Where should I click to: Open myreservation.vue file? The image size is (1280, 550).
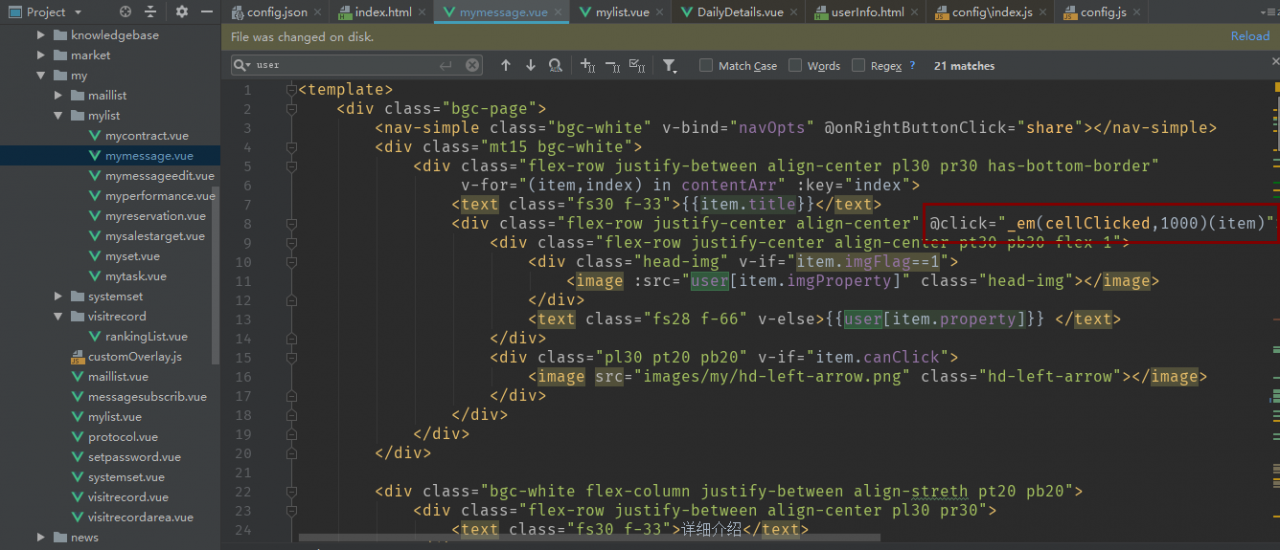[155, 215]
